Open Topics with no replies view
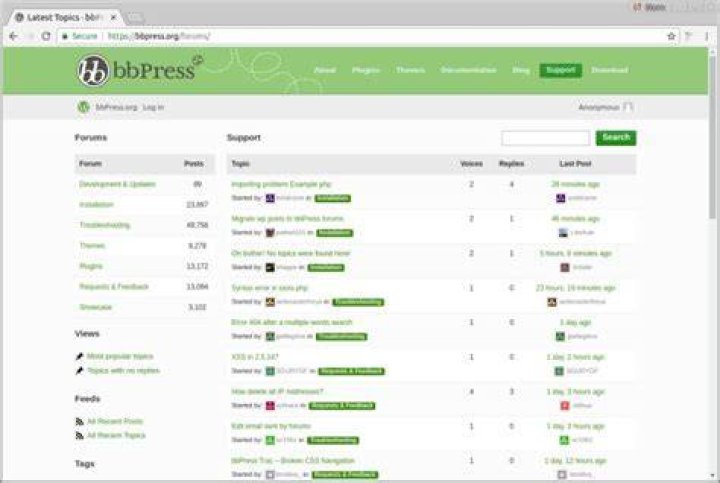Viewport: 720px width, 483px height. click(x=124, y=371)
